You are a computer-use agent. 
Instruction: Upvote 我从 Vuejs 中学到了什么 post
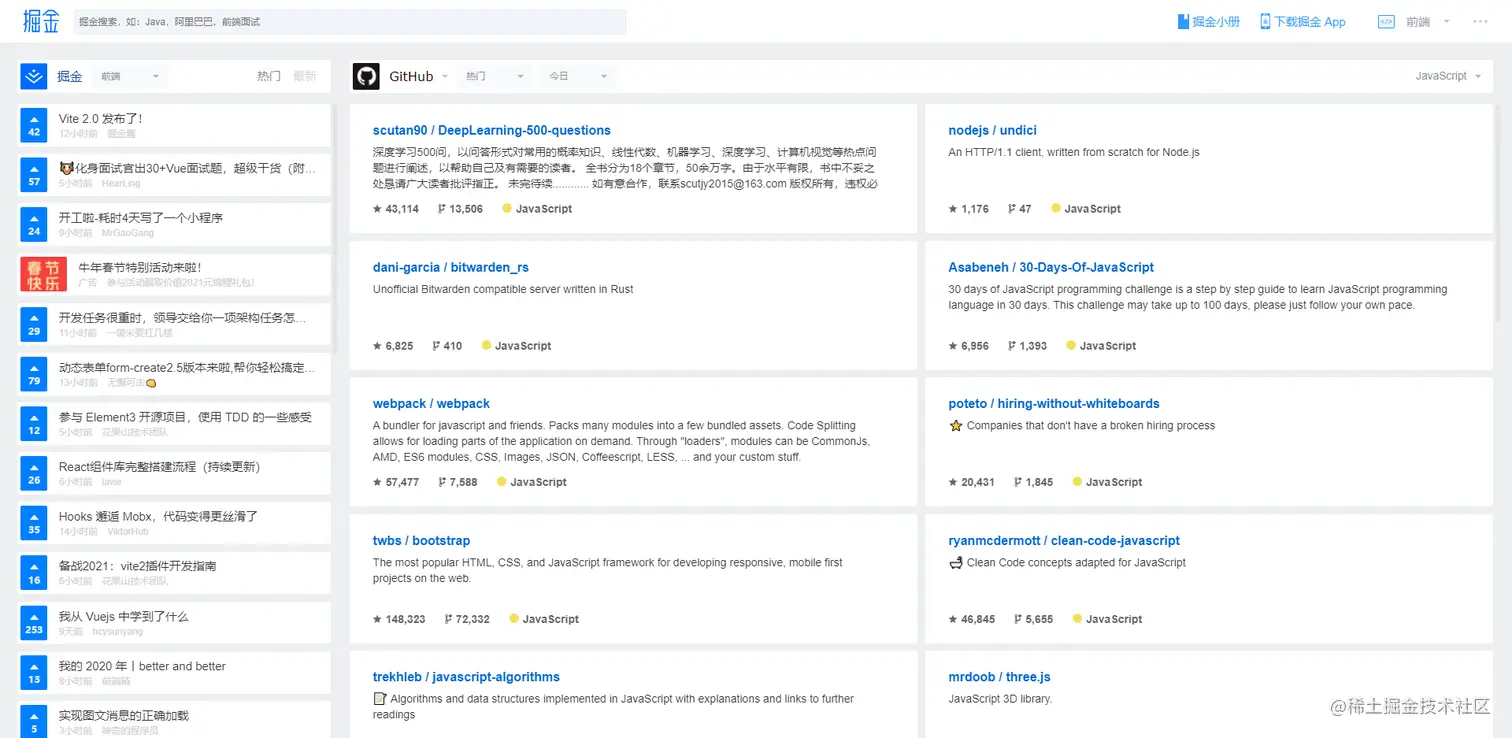34,623
